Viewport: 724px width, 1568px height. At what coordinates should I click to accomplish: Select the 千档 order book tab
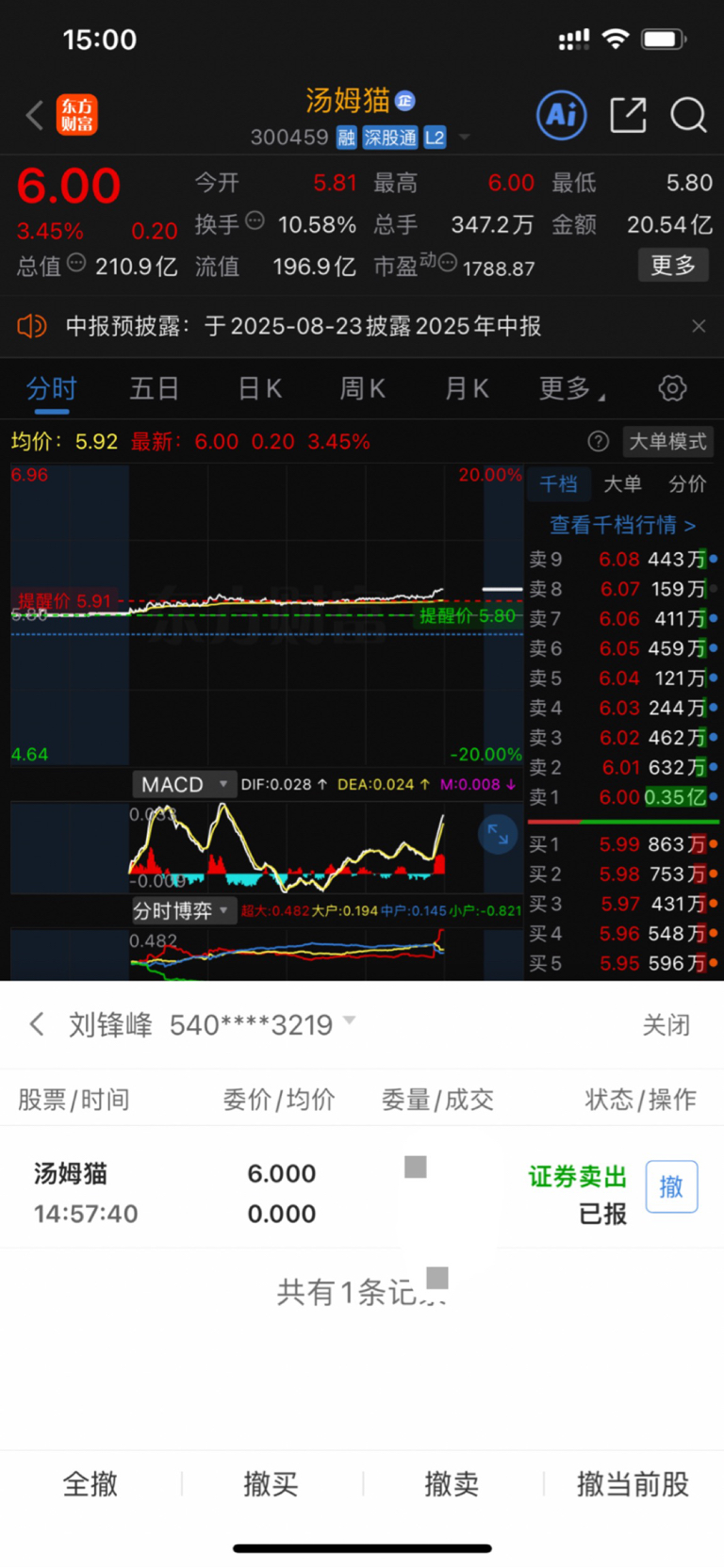558,483
